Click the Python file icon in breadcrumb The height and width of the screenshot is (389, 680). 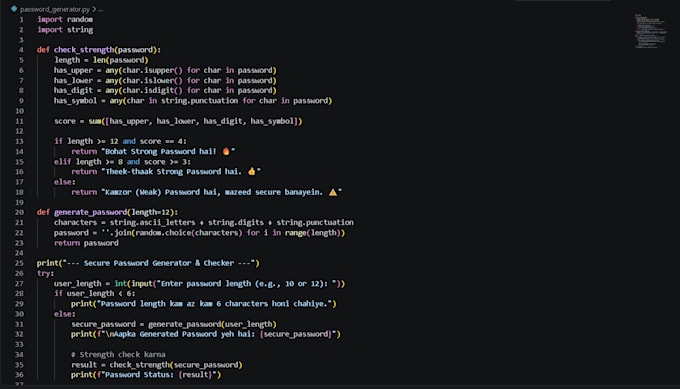click(x=14, y=9)
